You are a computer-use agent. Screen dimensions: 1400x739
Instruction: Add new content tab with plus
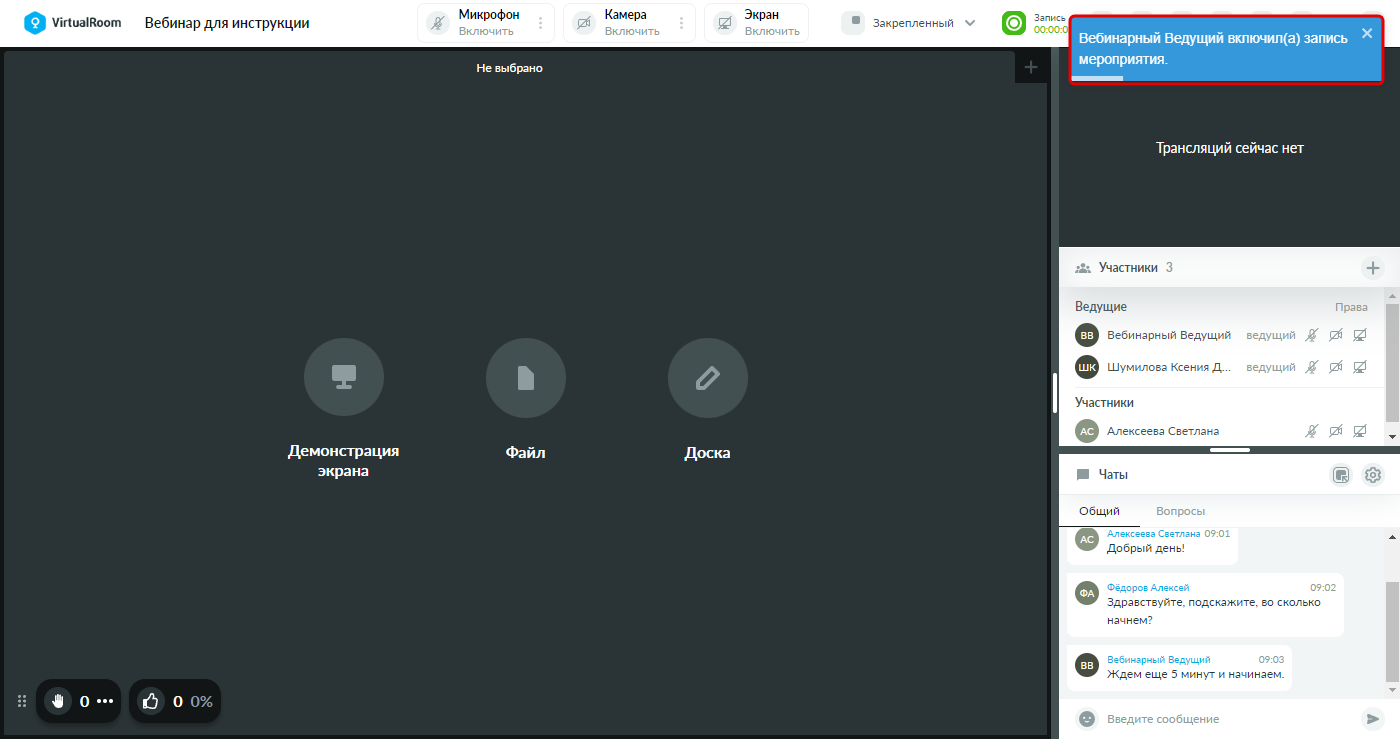click(1031, 68)
